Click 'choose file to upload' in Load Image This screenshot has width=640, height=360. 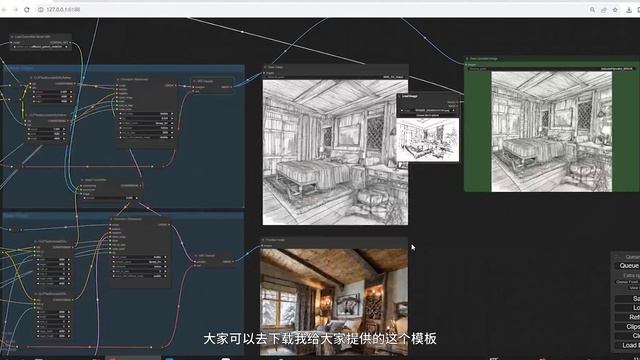427,116
